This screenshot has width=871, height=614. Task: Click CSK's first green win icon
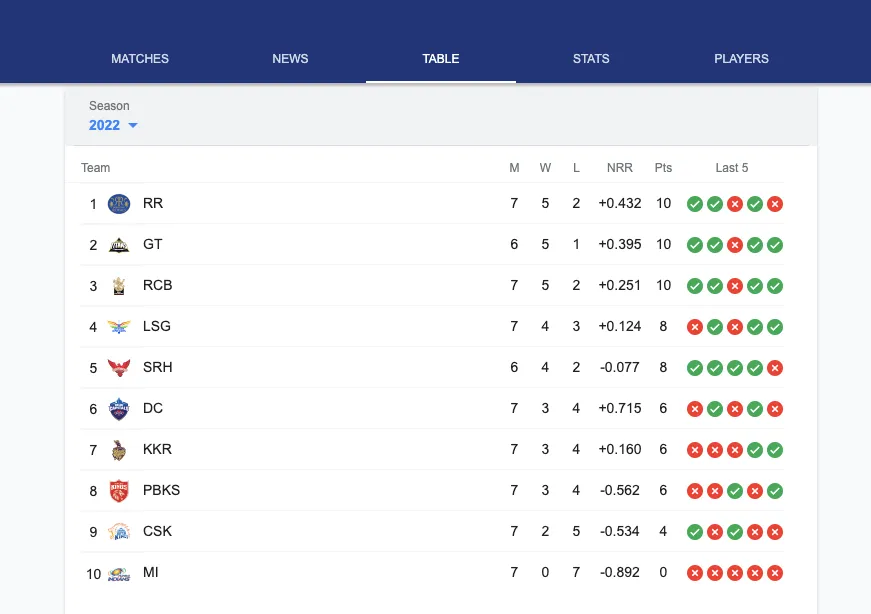(695, 532)
